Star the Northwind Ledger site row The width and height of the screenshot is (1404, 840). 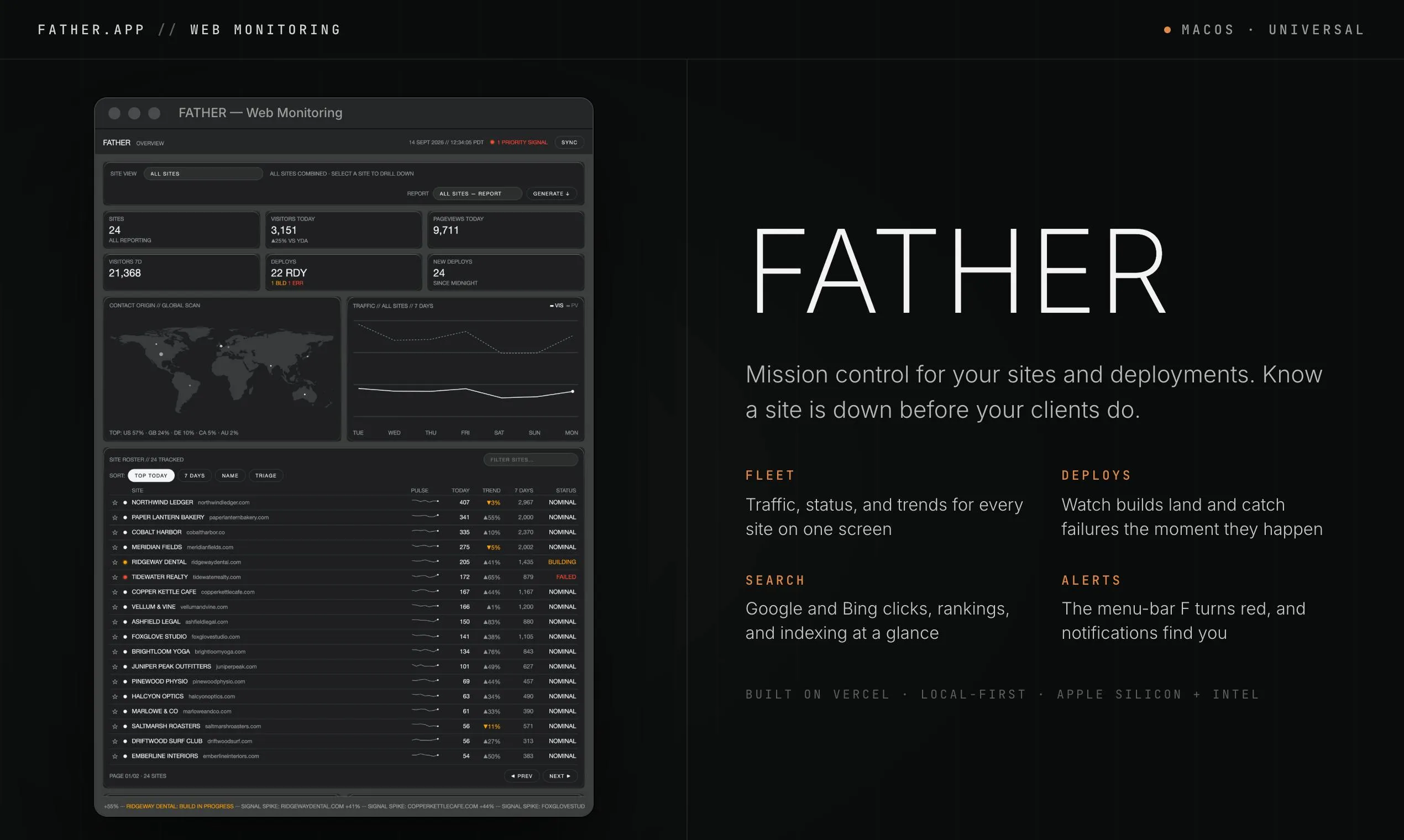tap(115, 503)
